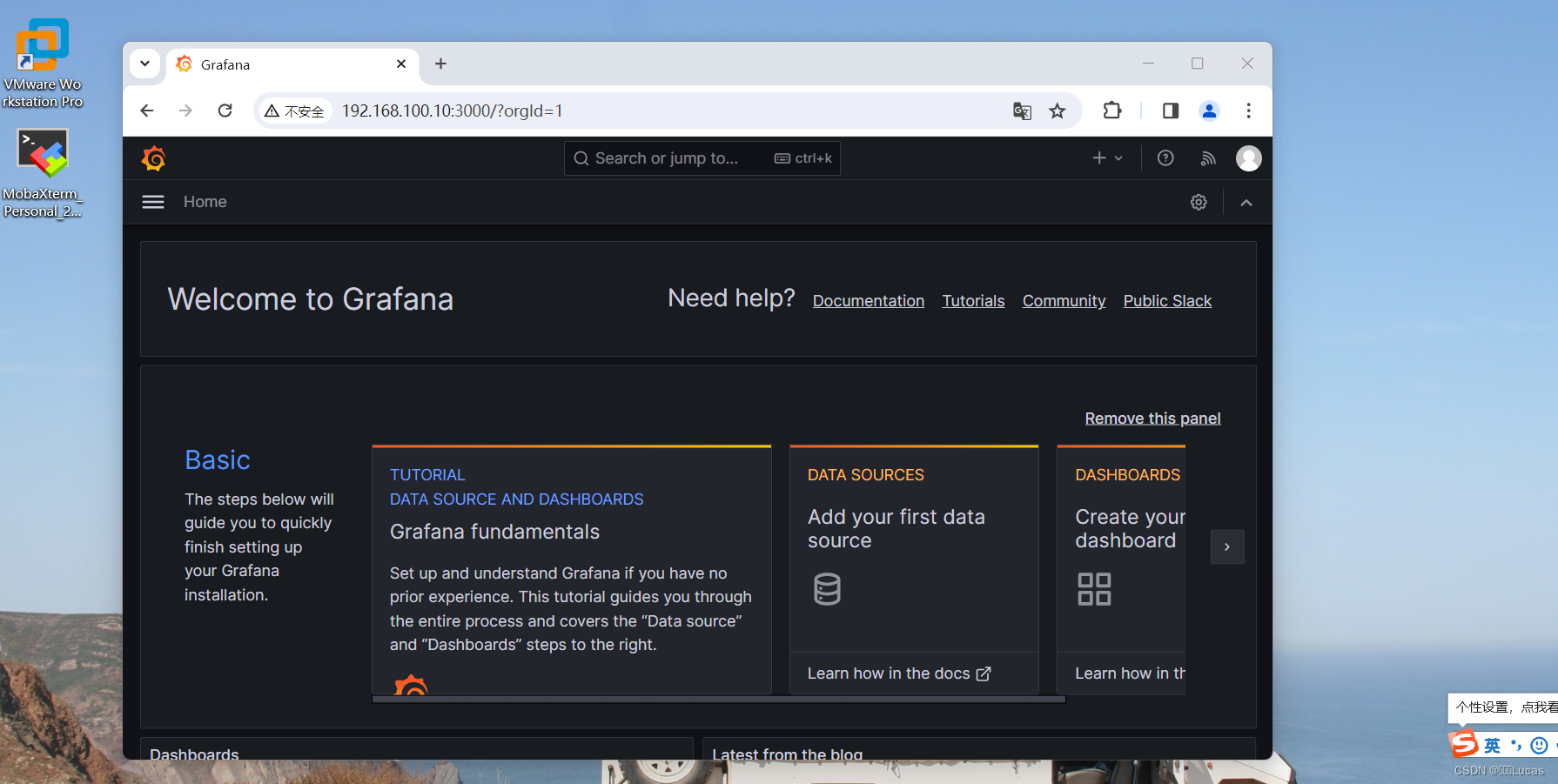This screenshot has width=1558, height=784.
Task: Bookmark this page with the star
Action: tap(1058, 111)
